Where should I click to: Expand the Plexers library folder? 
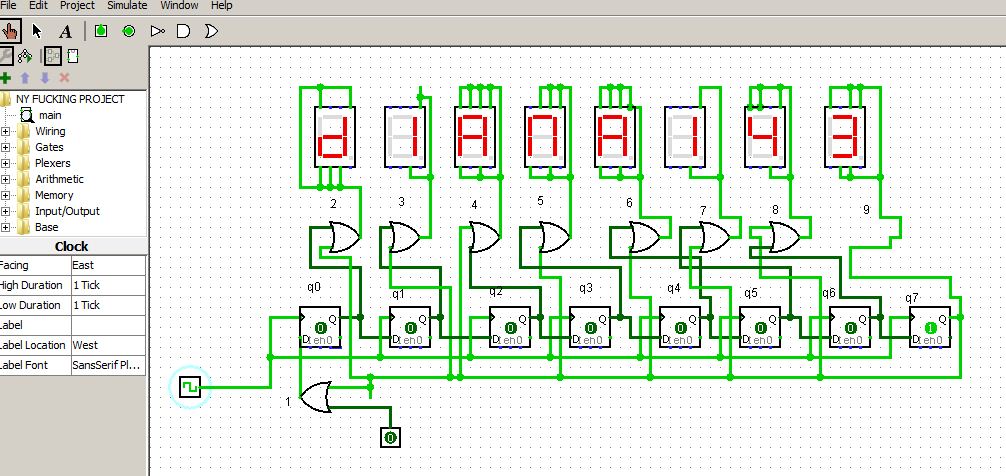(5, 163)
